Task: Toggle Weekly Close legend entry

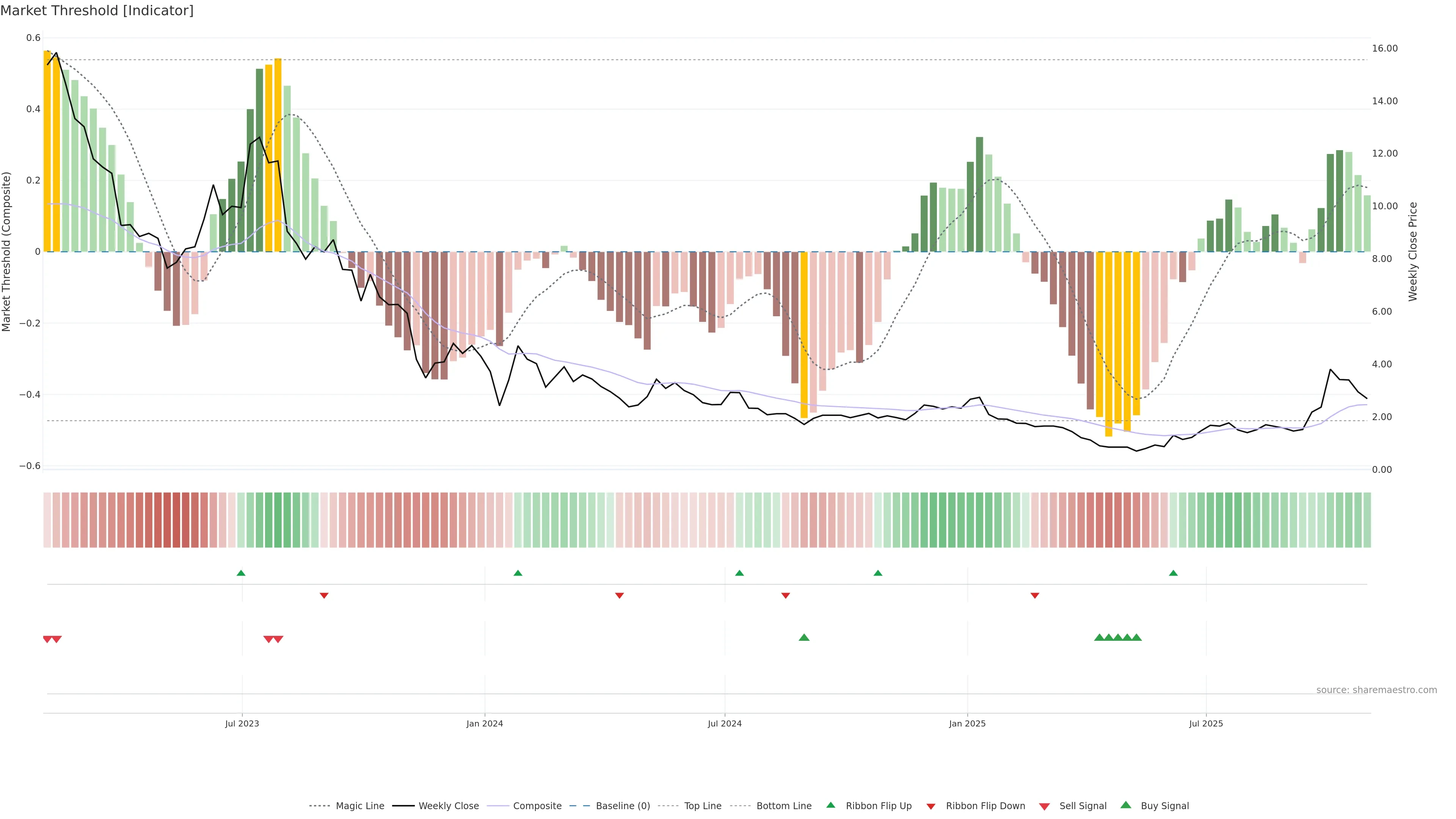Action: (448, 806)
